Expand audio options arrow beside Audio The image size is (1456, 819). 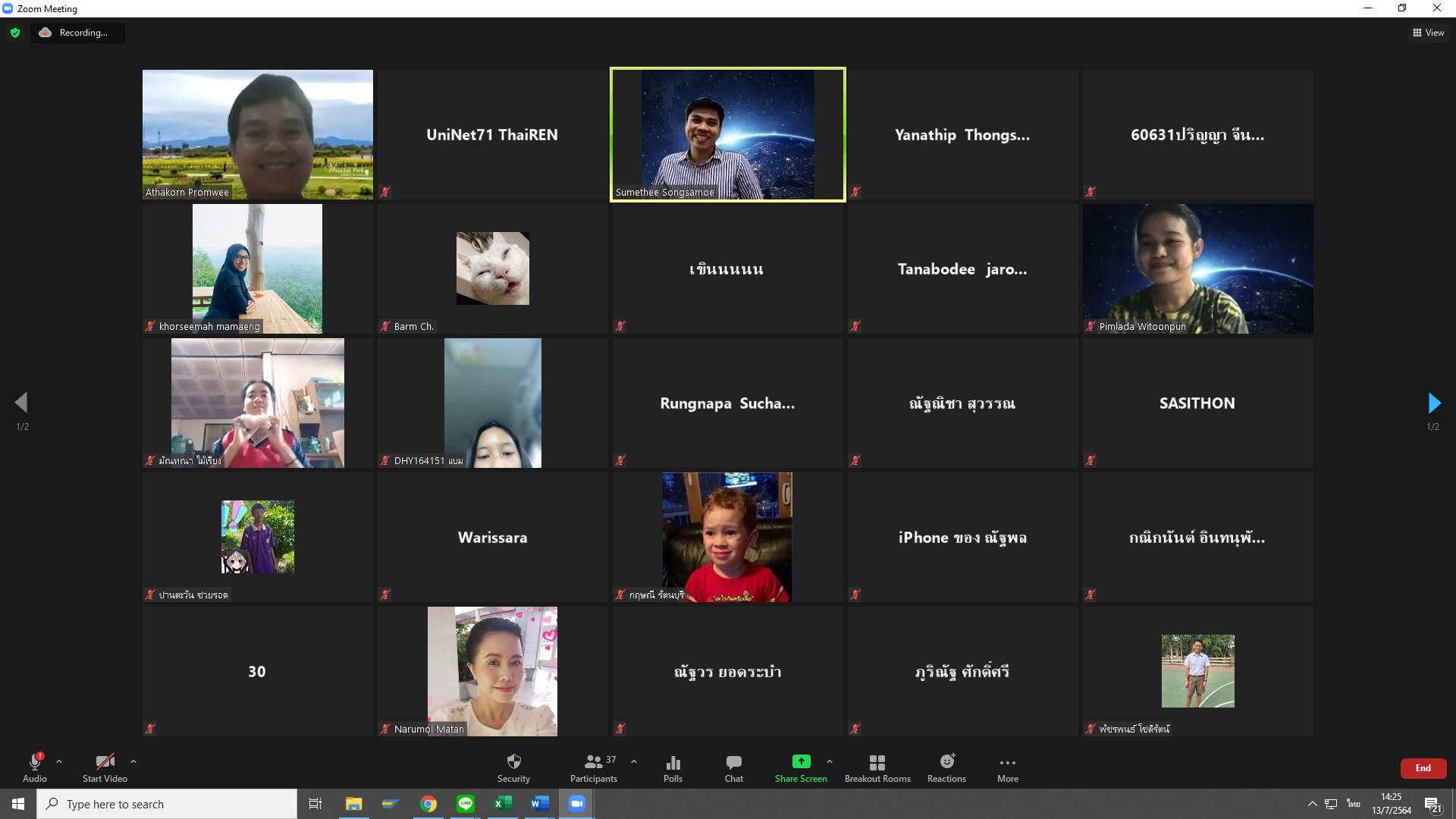(x=59, y=761)
